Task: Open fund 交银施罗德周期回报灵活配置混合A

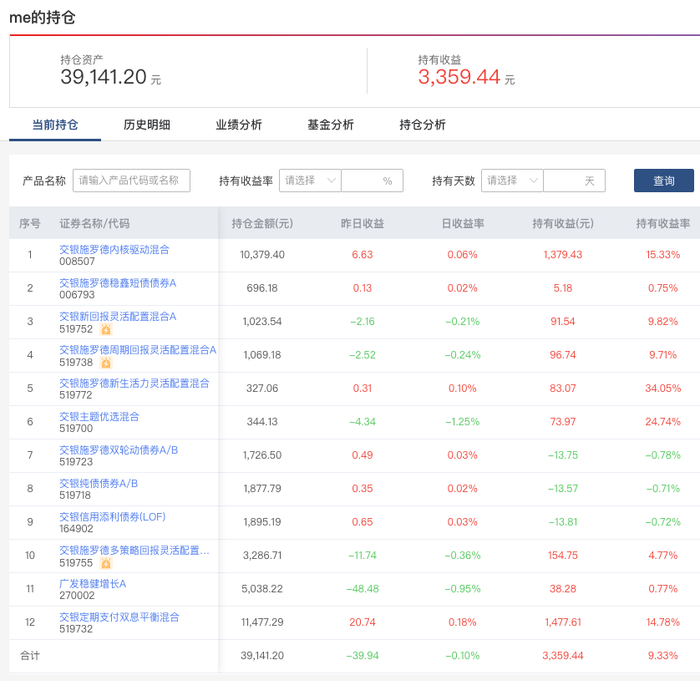Action: pyautogui.click(x=138, y=350)
